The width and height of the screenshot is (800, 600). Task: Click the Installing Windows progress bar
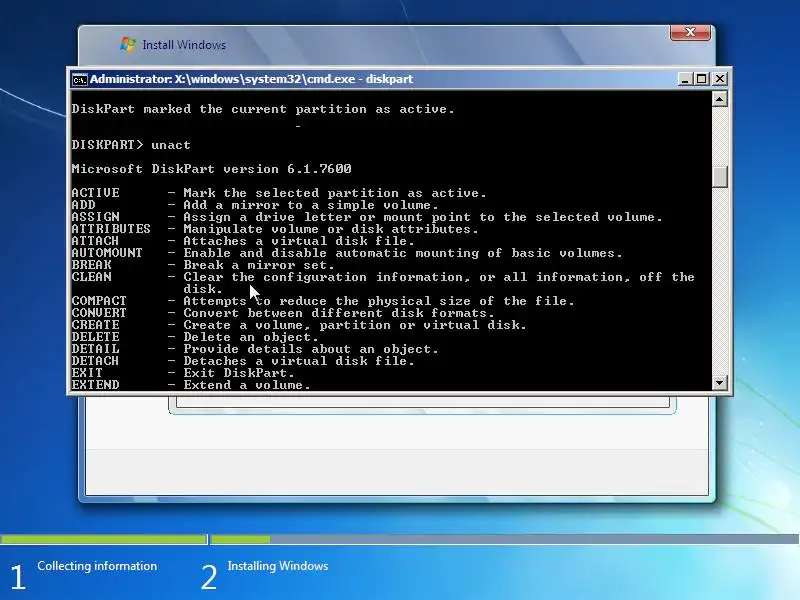[505, 539]
